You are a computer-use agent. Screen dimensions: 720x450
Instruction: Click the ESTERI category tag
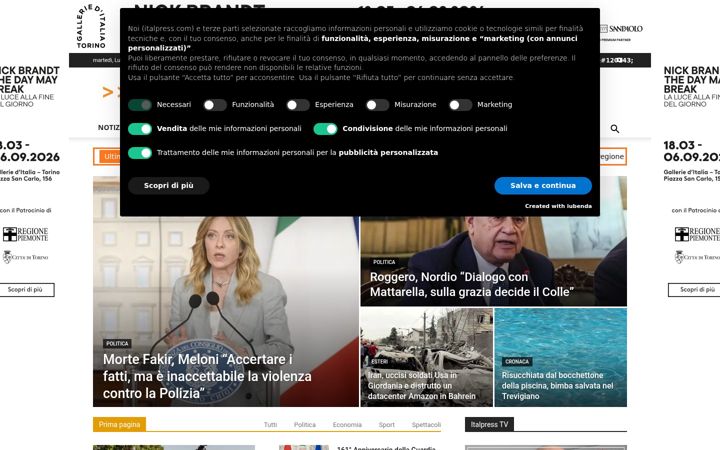tap(379, 361)
